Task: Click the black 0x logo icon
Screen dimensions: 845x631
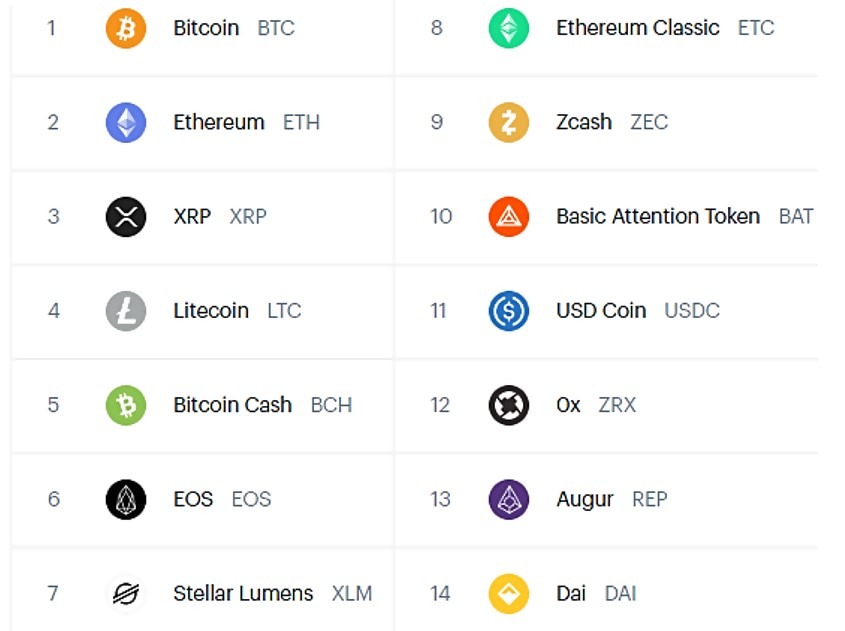Action: pos(509,405)
